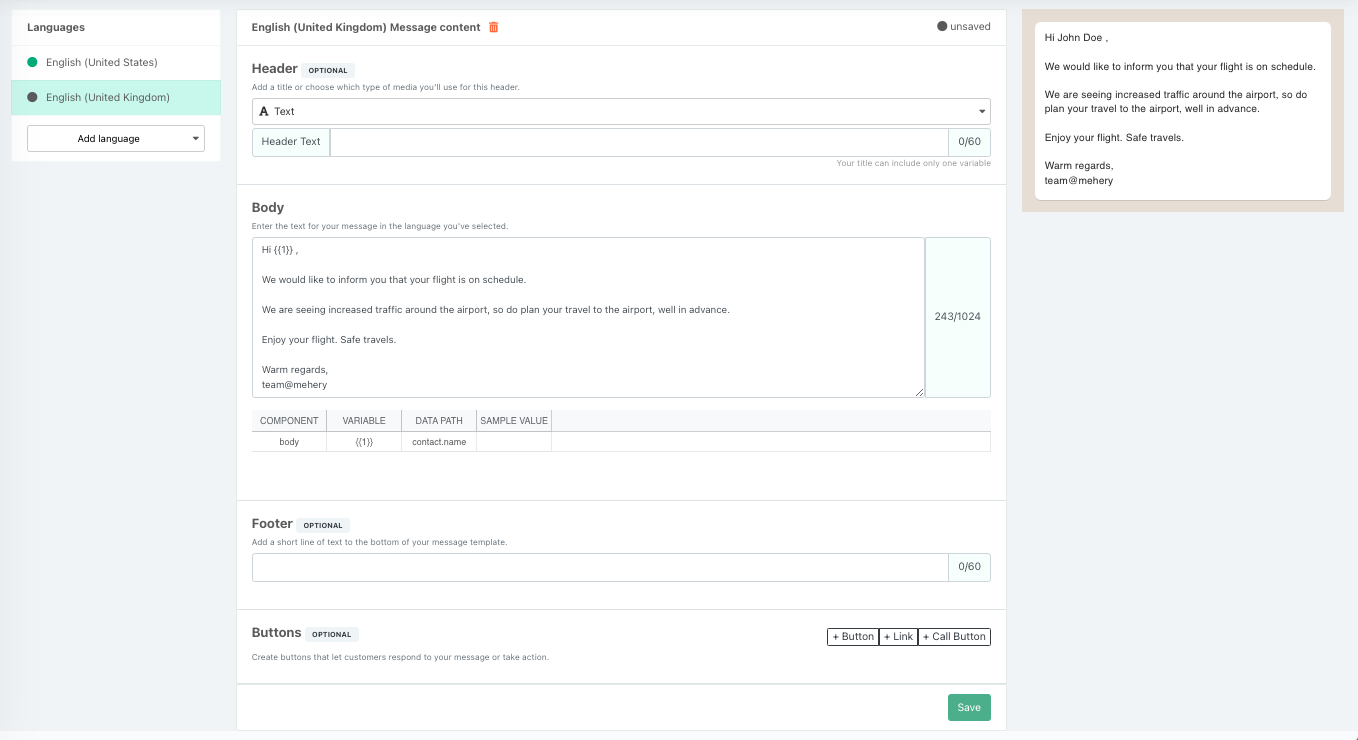1358x740 pixels.
Task: Click the empty Footer text field
Action: (600, 567)
